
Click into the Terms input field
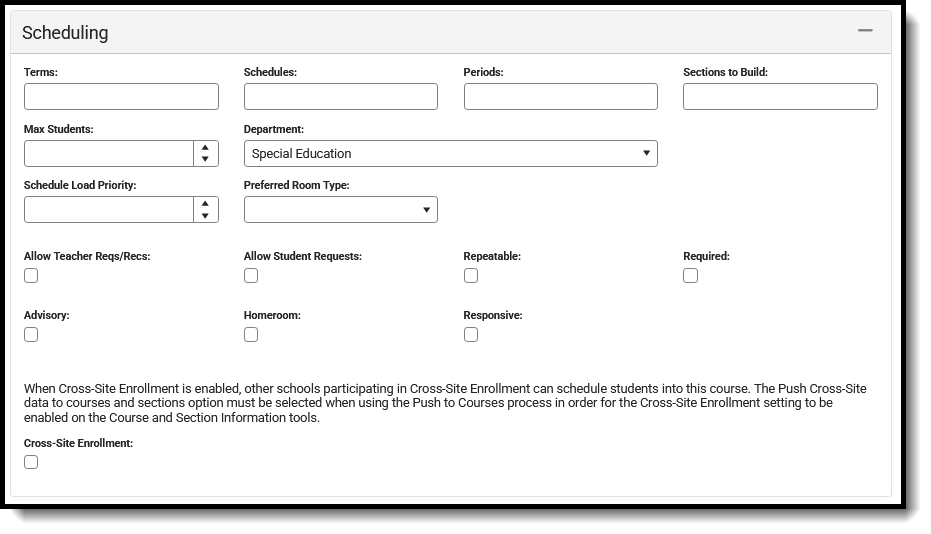[x=121, y=96]
